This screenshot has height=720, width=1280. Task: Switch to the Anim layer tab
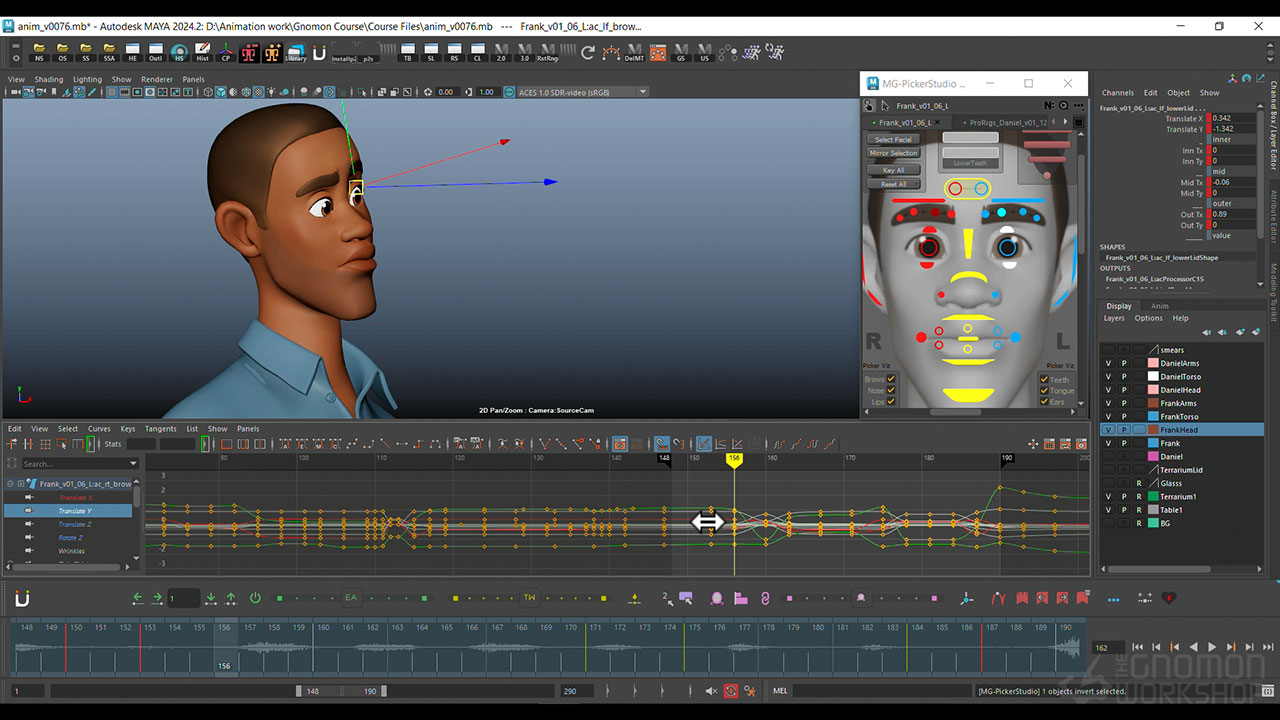[x=1159, y=306]
